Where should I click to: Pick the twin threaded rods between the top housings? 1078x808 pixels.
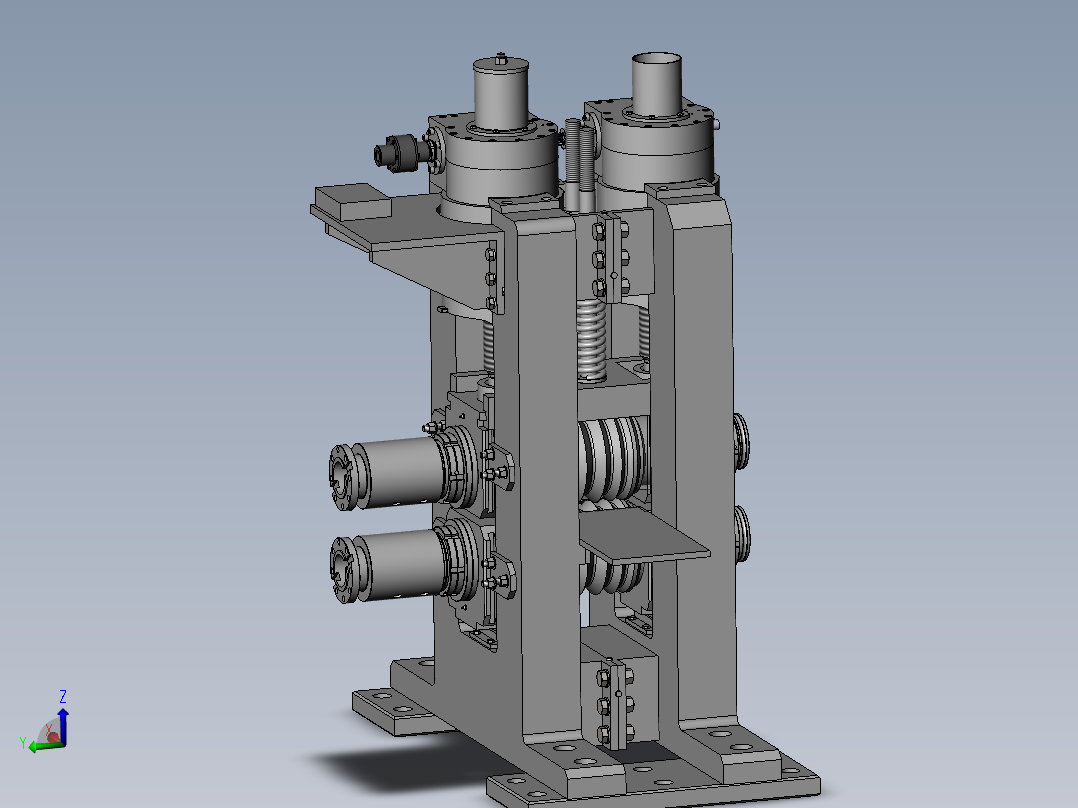coord(580,164)
